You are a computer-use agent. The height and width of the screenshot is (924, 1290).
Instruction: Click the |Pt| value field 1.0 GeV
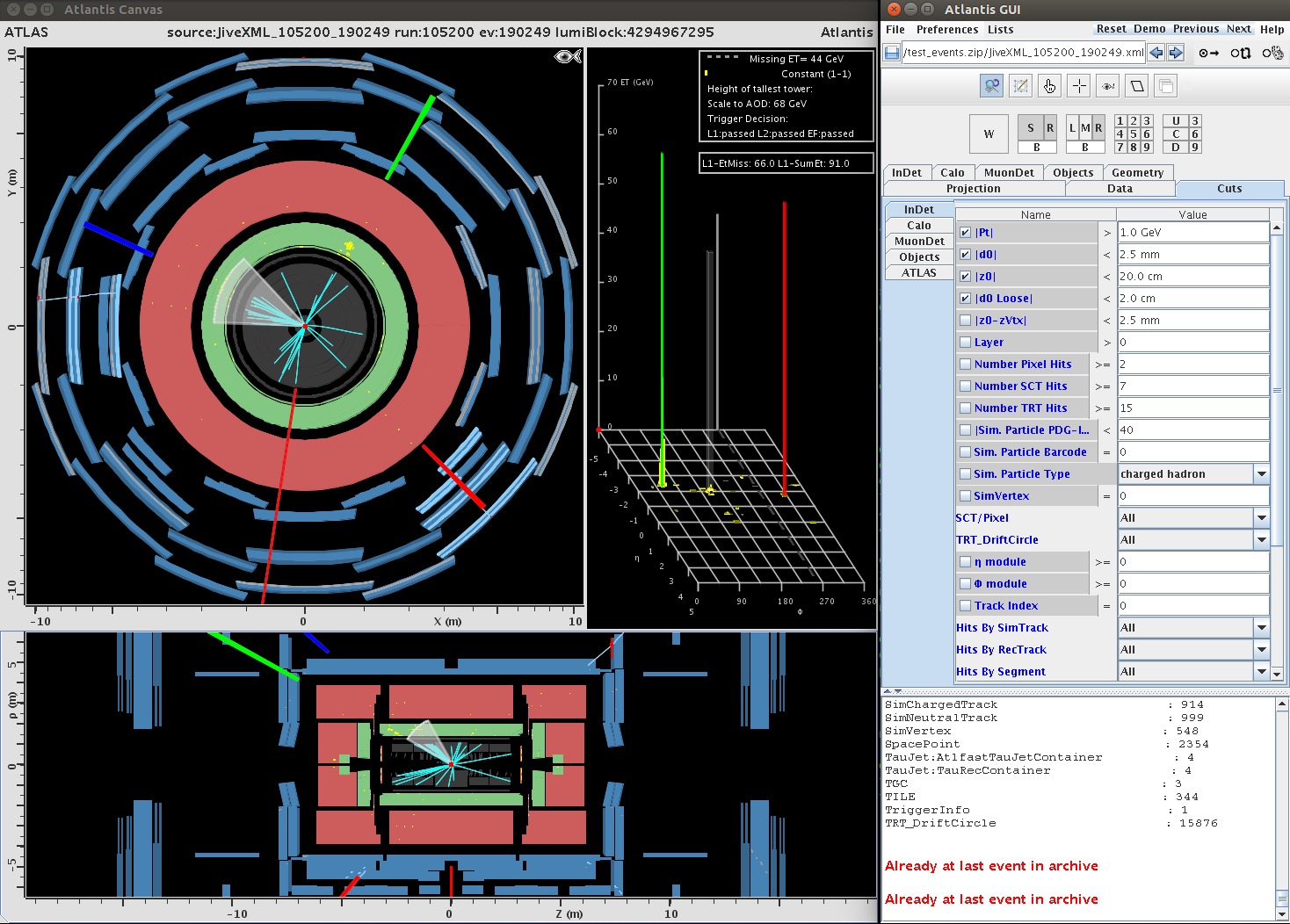point(1193,233)
